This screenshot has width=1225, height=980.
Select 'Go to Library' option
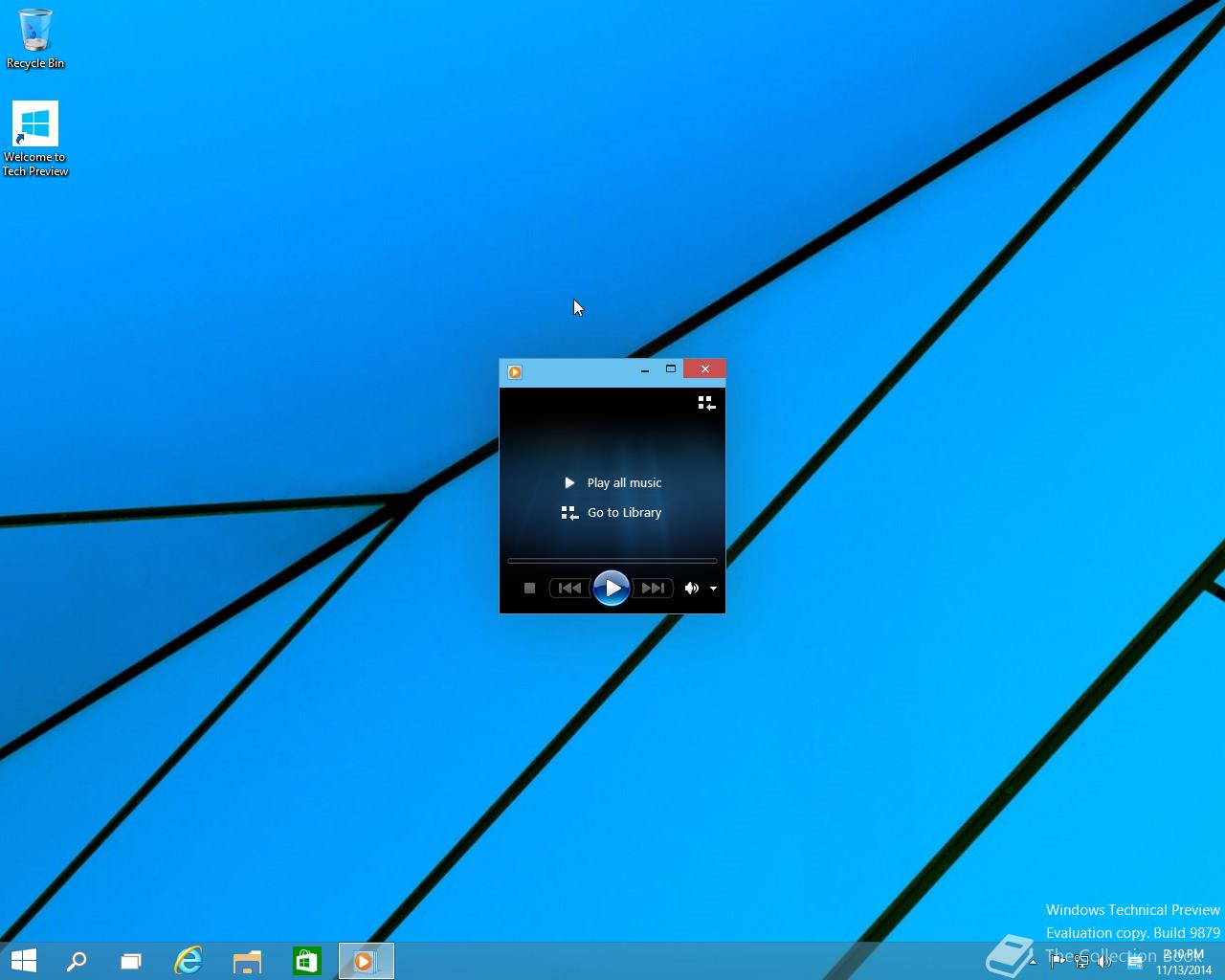(612, 513)
